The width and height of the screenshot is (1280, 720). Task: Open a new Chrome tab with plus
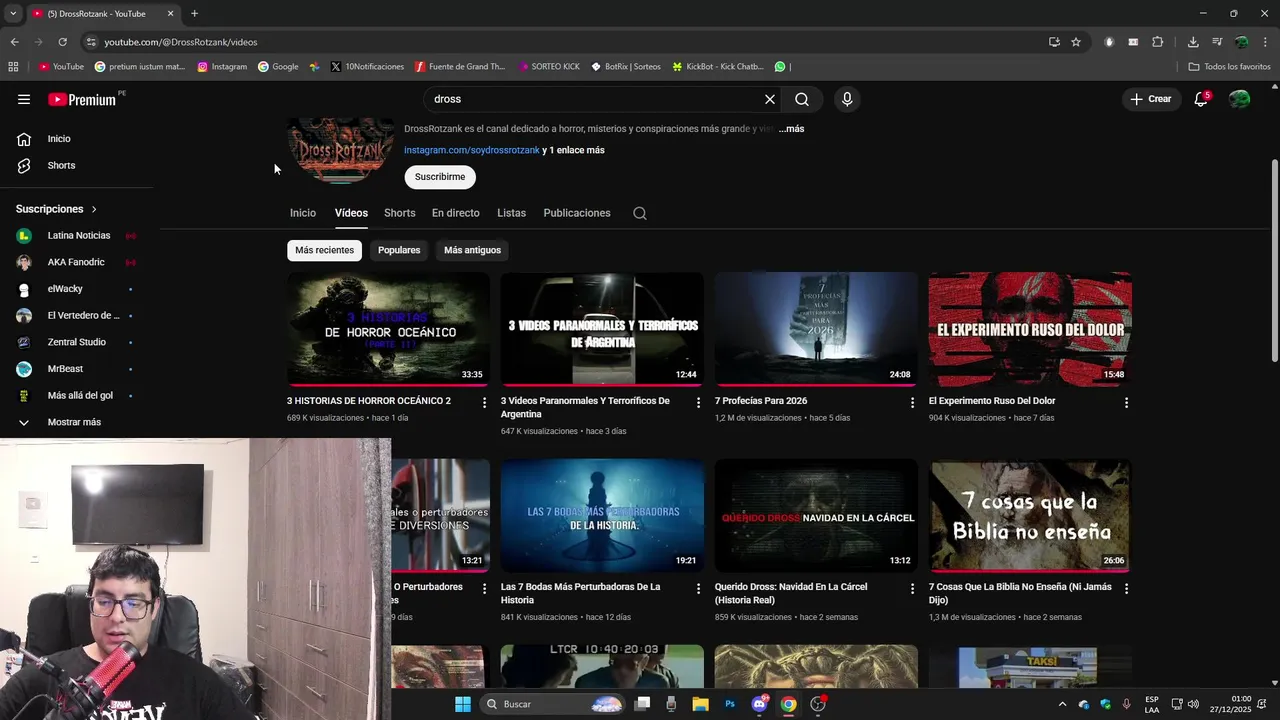point(194,14)
